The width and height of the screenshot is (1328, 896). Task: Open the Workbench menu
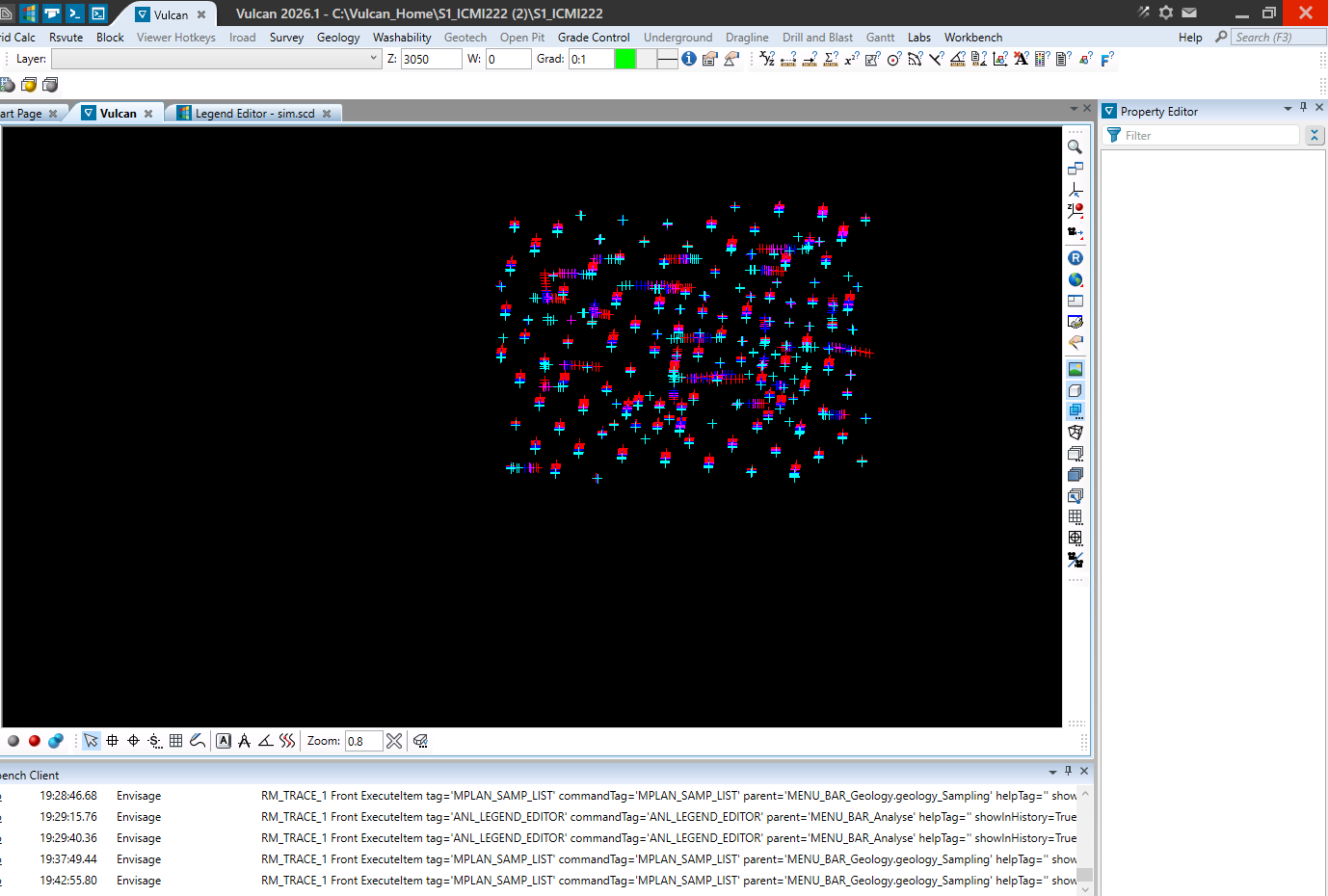click(973, 38)
